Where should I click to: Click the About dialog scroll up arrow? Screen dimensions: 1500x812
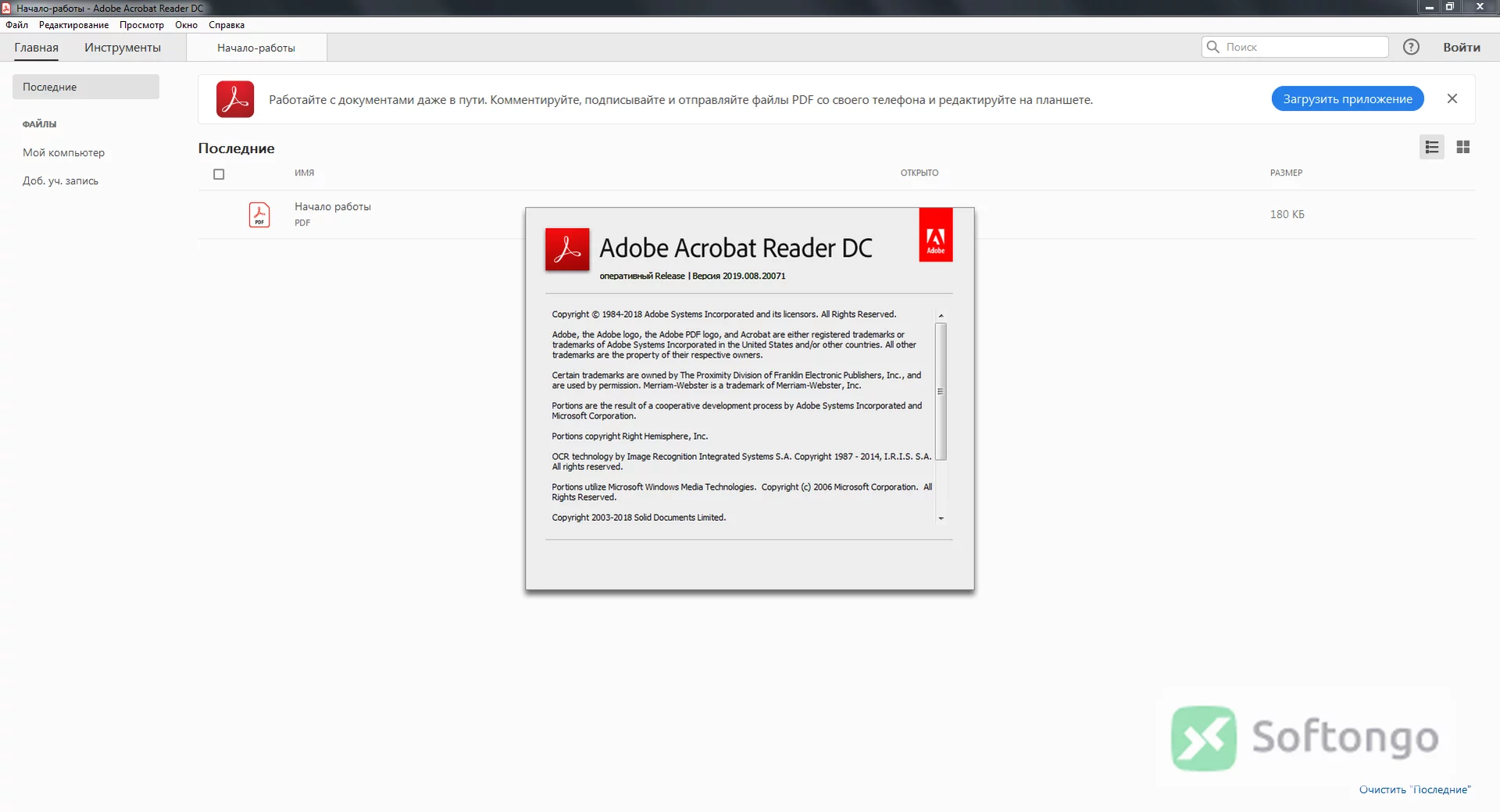tap(941, 315)
